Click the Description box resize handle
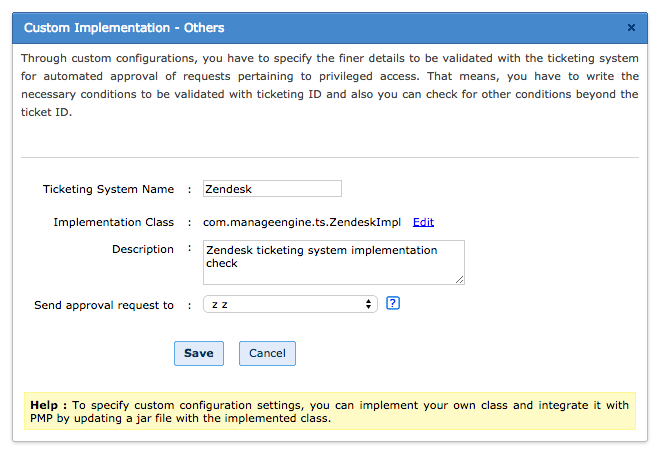Viewport: 663px width, 454px height. (x=460, y=280)
